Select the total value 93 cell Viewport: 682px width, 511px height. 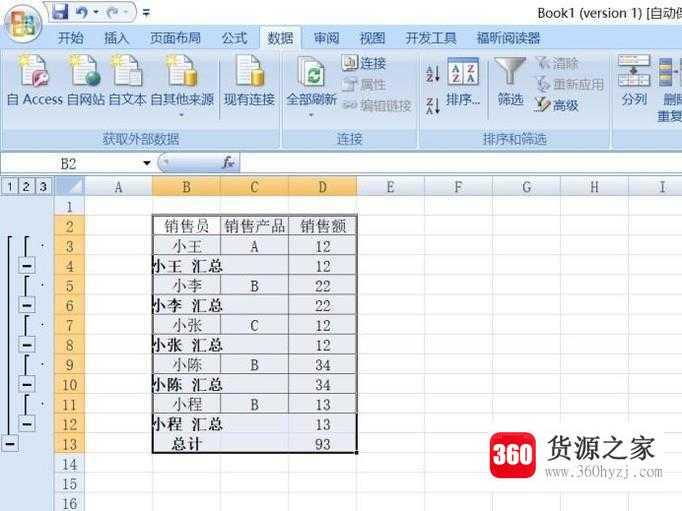322,444
